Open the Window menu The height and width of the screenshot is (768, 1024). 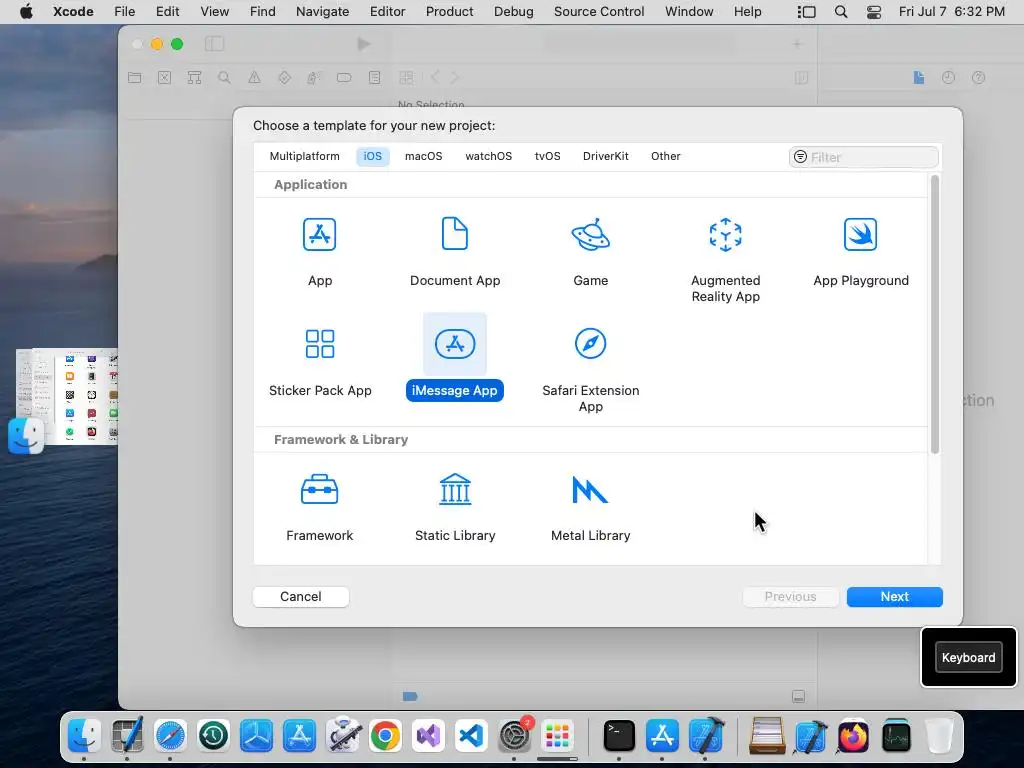click(x=689, y=12)
